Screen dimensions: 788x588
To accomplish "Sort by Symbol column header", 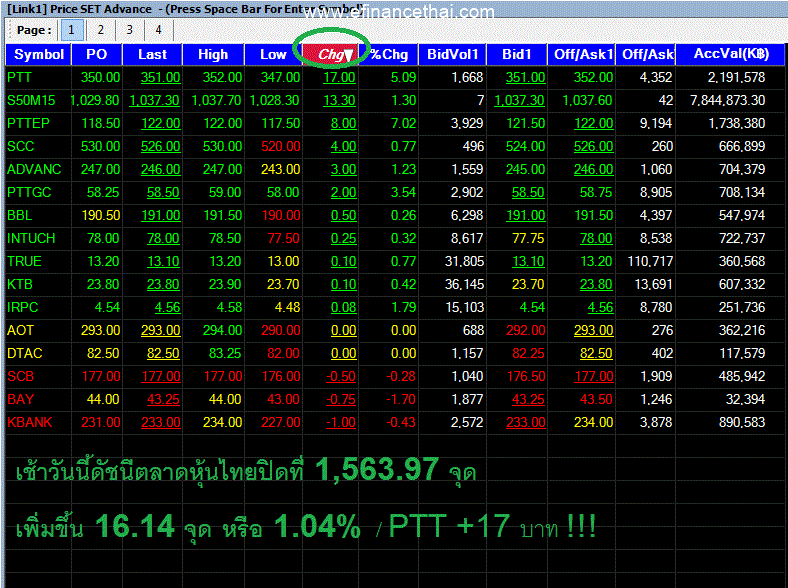I will click(39, 54).
